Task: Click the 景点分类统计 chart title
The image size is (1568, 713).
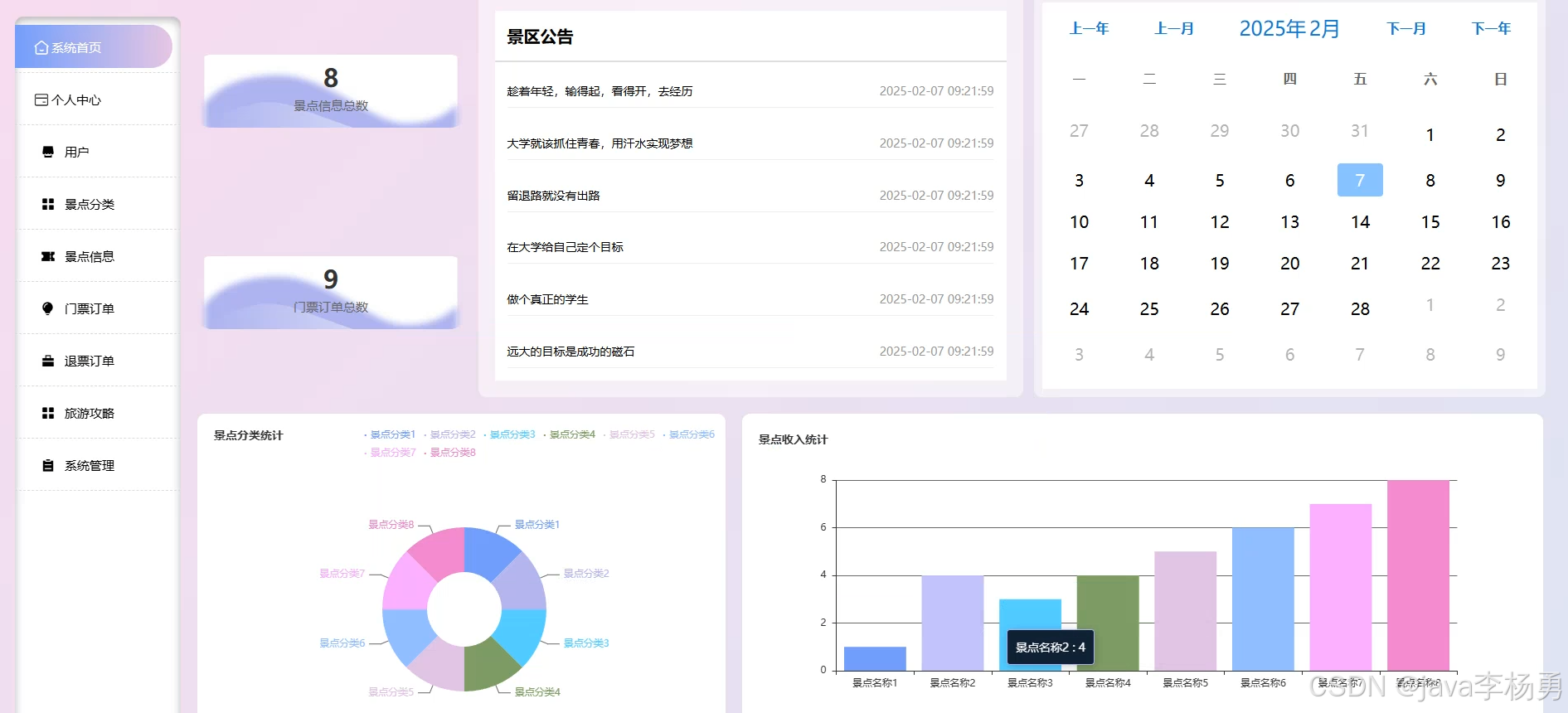Action: pyautogui.click(x=248, y=435)
